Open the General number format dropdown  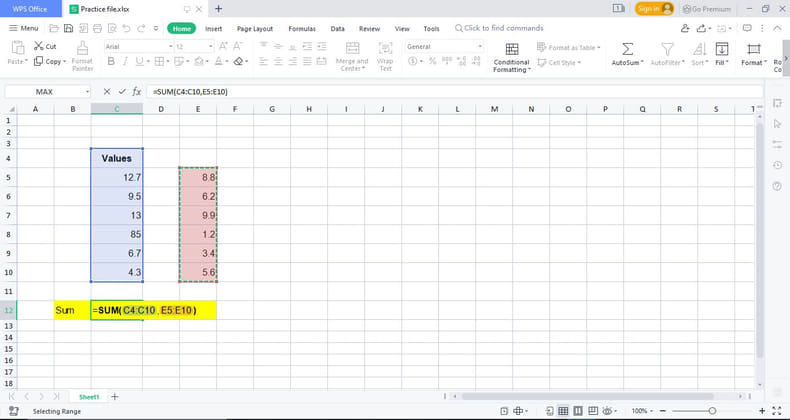(x=480, y=46)
